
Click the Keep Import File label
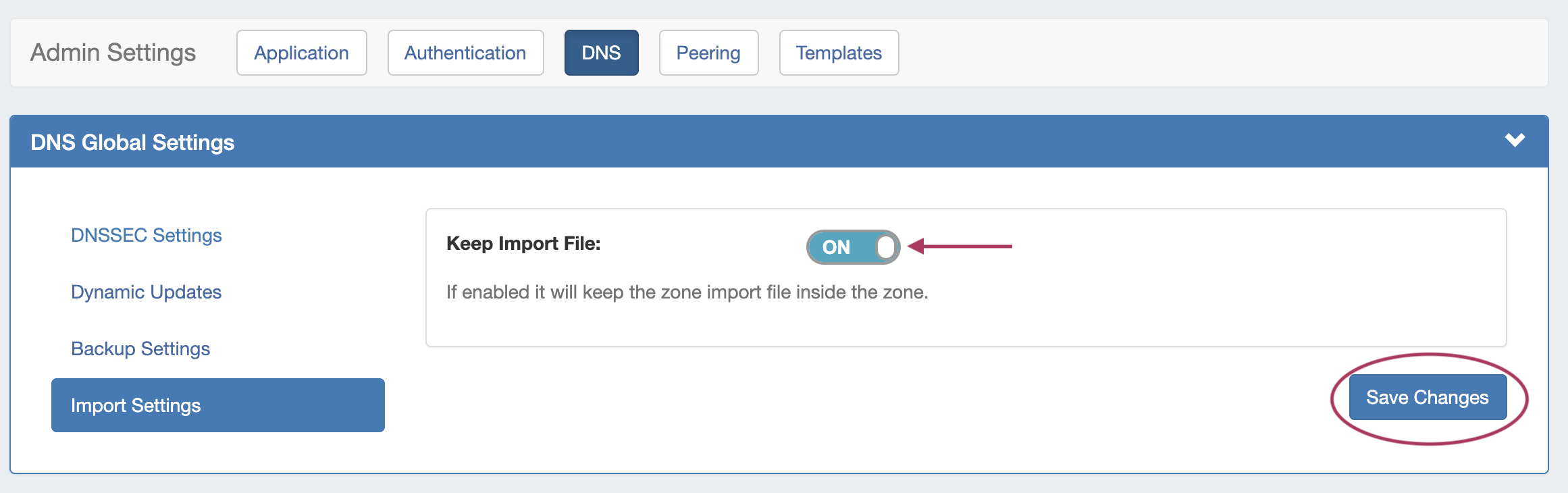[x=523, y=243]
